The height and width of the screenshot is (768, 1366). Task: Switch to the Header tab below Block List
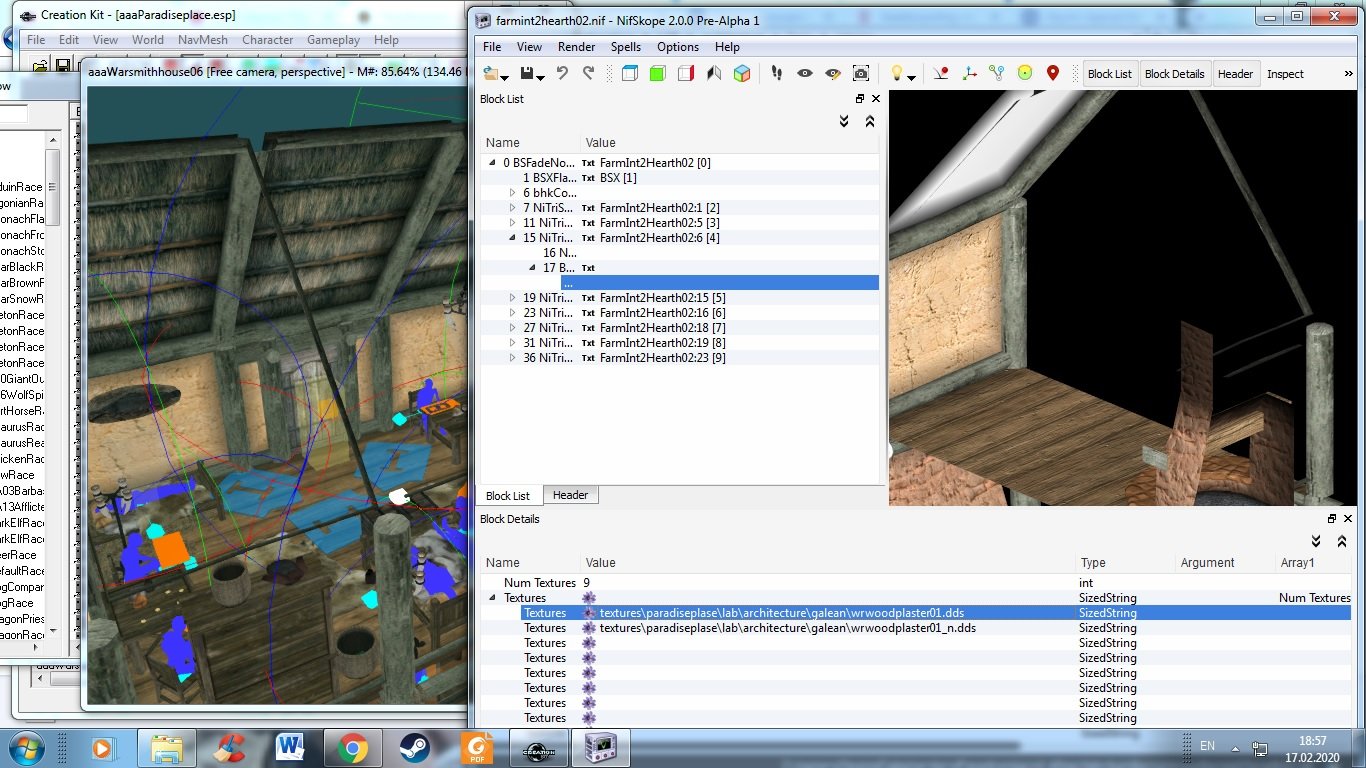[x=570, y=495]
